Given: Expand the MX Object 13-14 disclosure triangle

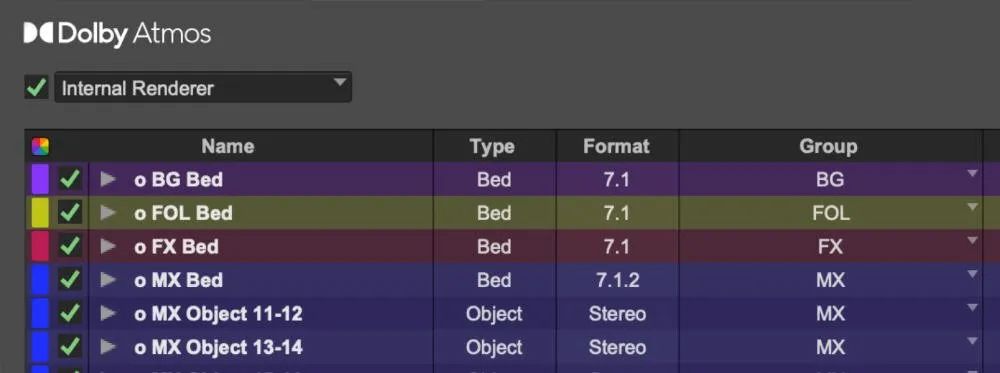Looking at the screenshot, I should tap(108, 347).
